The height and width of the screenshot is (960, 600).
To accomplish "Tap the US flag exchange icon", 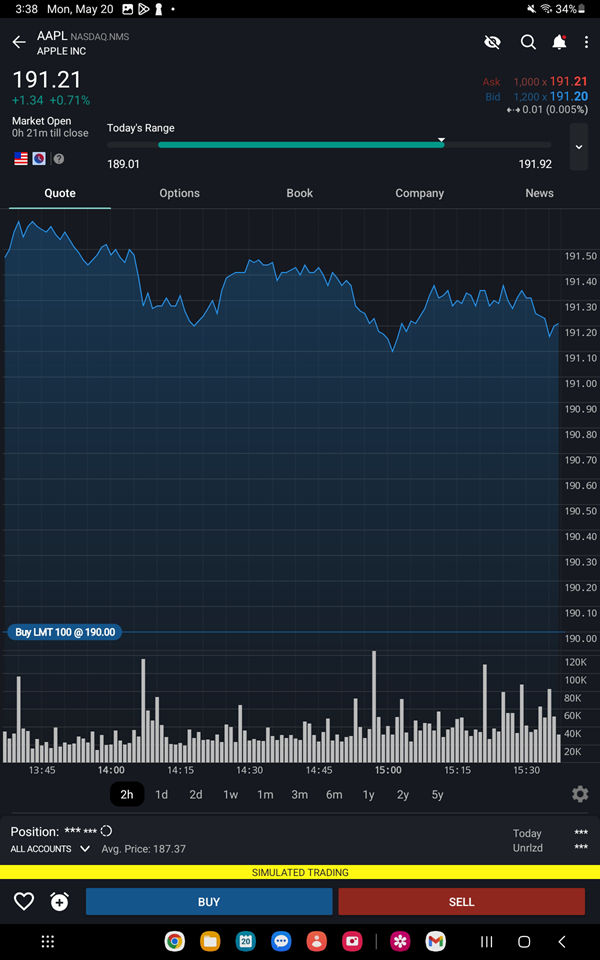I will tap(21, 159).
